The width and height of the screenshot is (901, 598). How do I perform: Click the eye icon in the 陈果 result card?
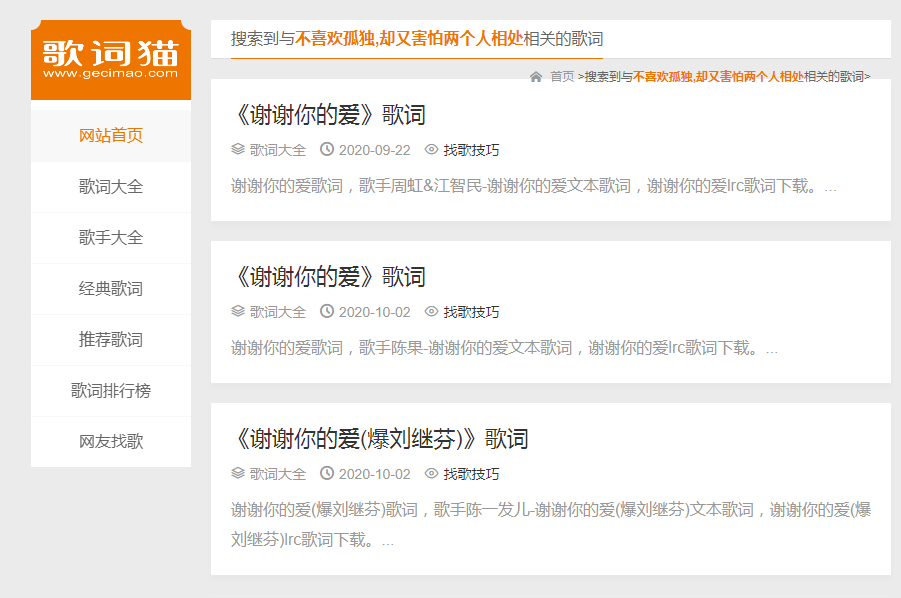(431, 311)
